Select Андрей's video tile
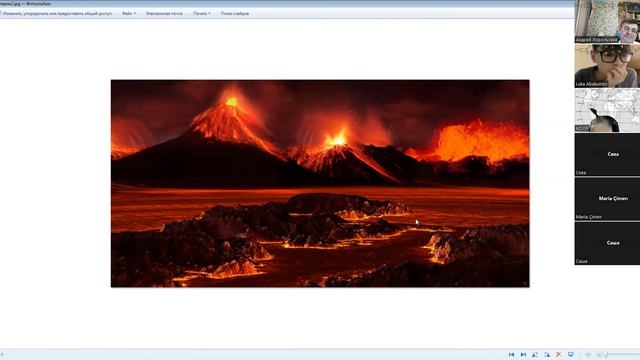The height and width of the screenshot is (360, 640). pos(607,22)
